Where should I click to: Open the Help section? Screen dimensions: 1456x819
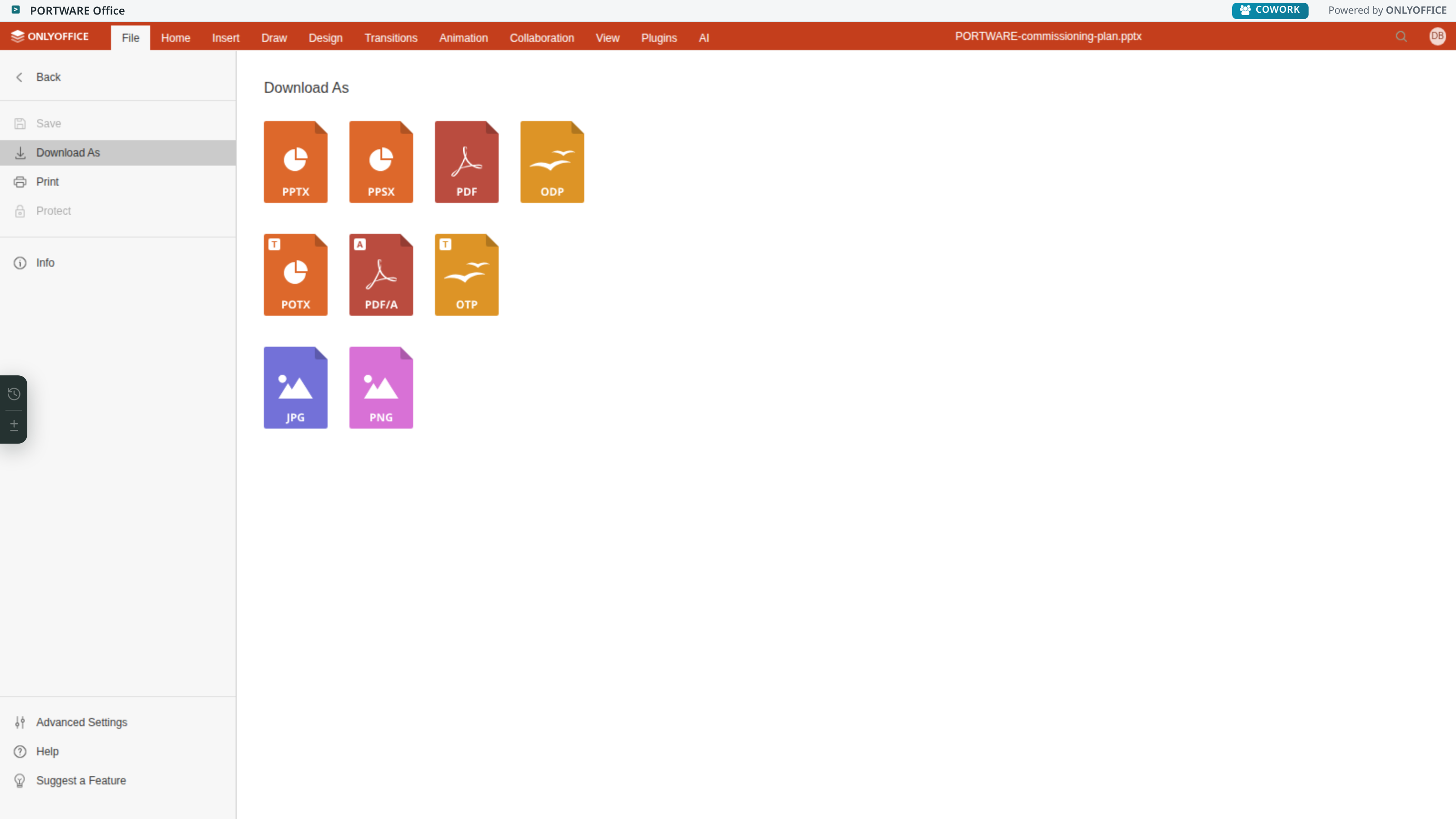point(117,752)
